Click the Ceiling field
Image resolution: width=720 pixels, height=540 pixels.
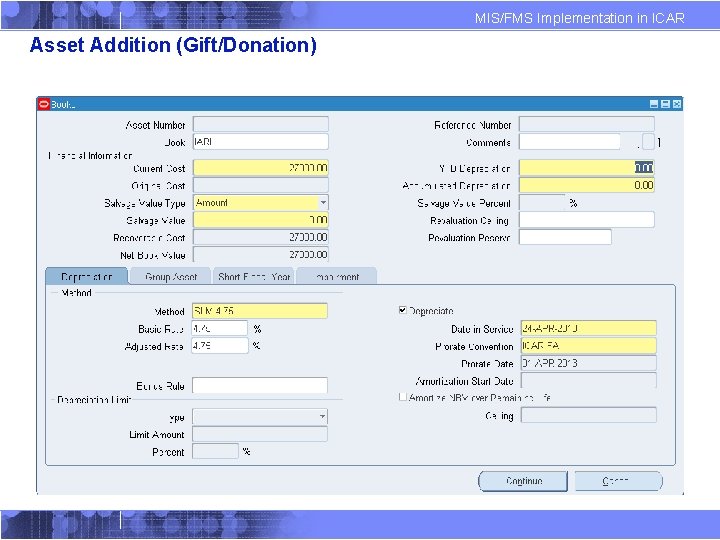pyautogui.click(x=589, y=415)
